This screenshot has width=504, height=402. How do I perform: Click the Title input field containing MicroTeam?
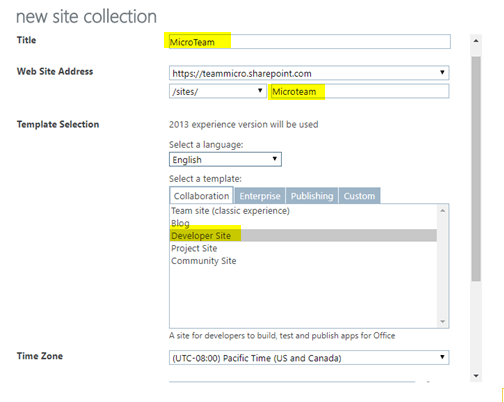[310, 42]
